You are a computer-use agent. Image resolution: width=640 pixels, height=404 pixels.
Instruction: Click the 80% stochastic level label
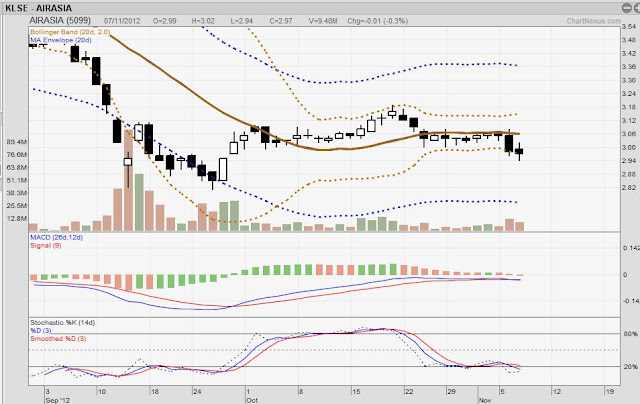pos(630,334)
